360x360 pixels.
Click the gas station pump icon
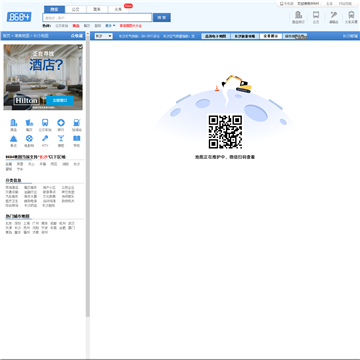77,123
